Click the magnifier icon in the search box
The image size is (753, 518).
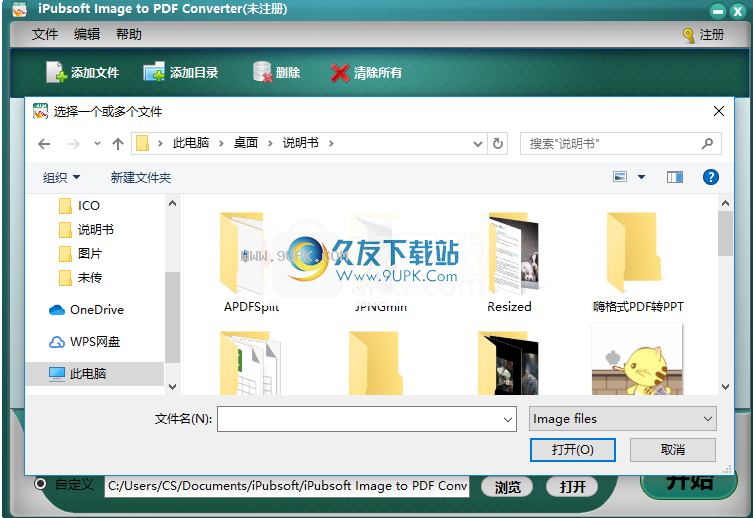707,144
